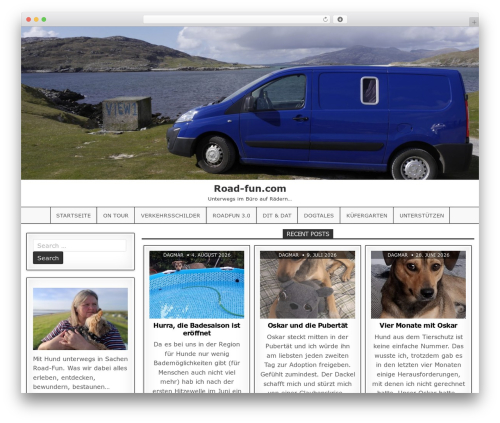500x423 pixels.
Task: Click the green maximize window dot
Action: point(44,19)
